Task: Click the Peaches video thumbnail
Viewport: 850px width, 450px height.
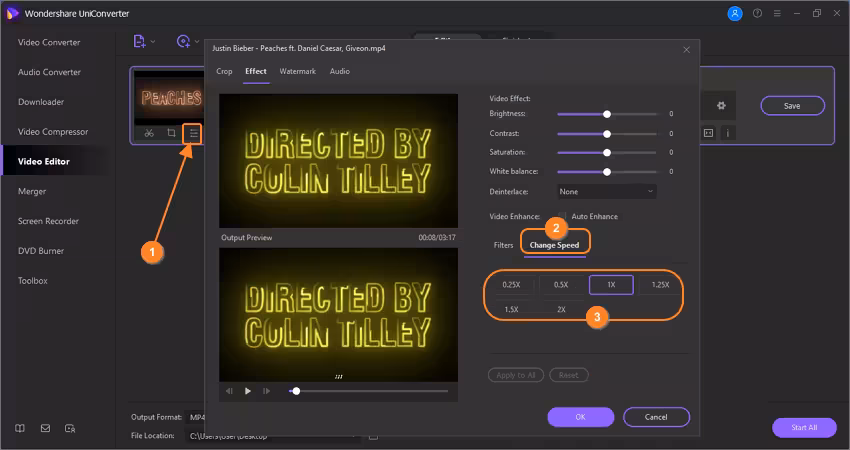Action: pyautogui.click(x=169, y=98)
